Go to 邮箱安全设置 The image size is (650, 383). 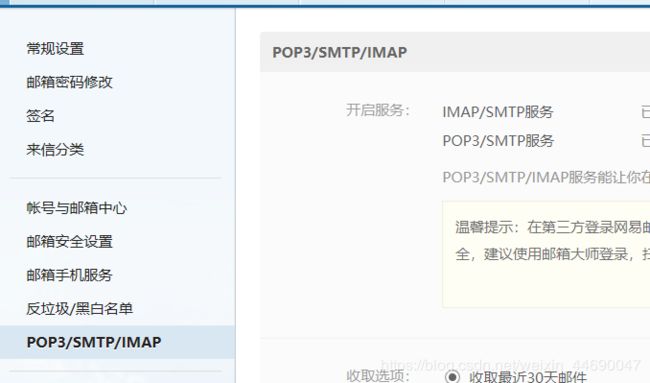(69, 241)
